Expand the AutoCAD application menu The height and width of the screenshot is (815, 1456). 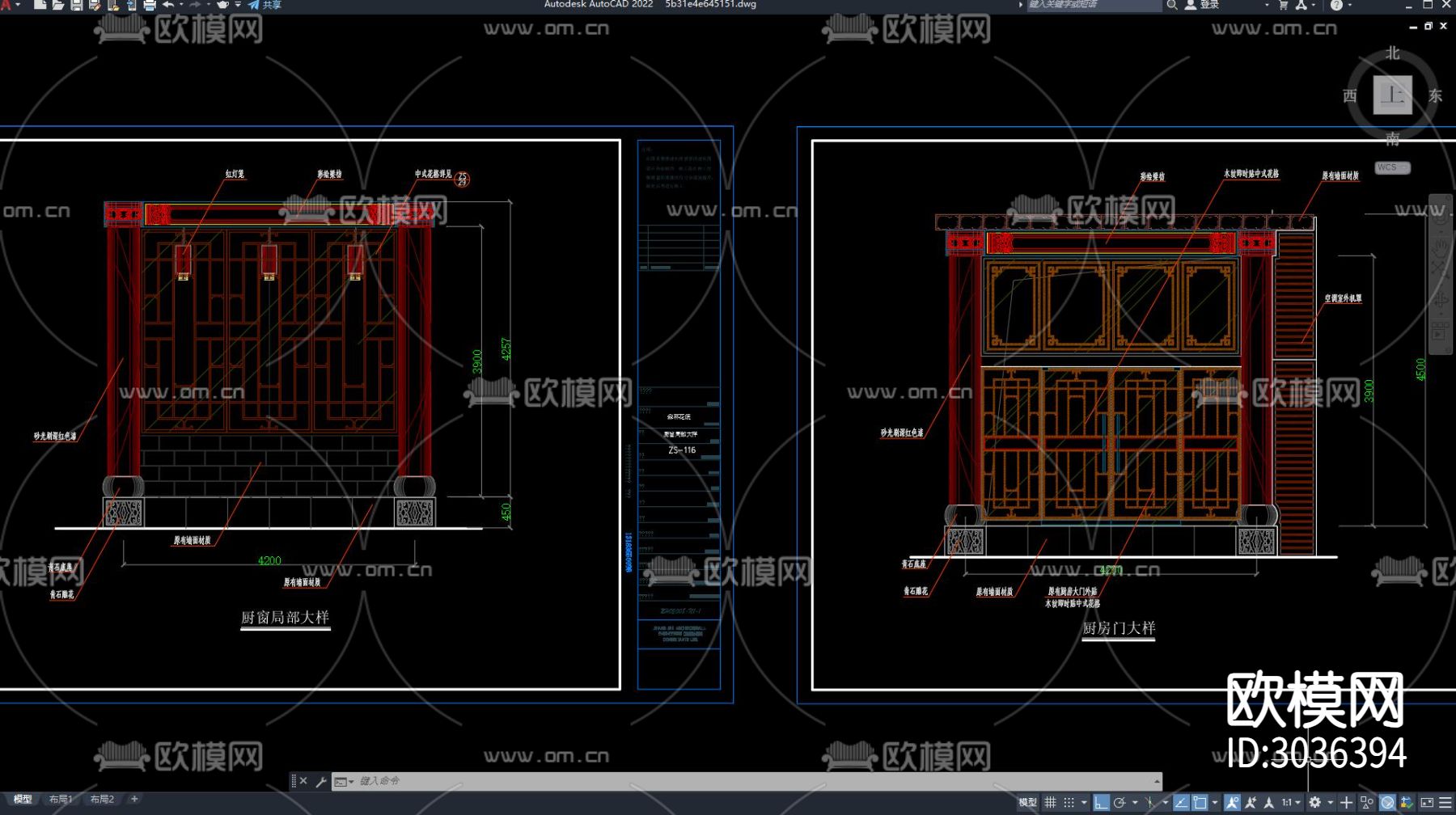pos(6,5)
